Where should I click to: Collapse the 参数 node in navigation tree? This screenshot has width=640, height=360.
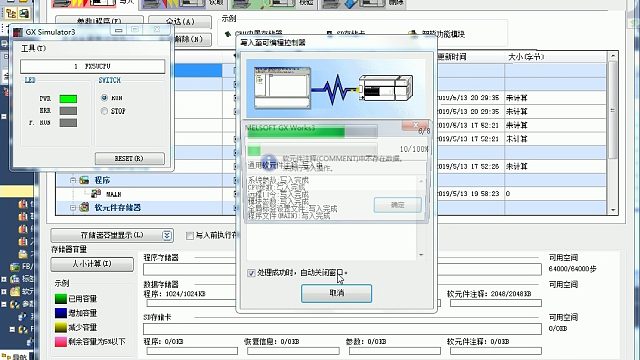coord(4,304)
